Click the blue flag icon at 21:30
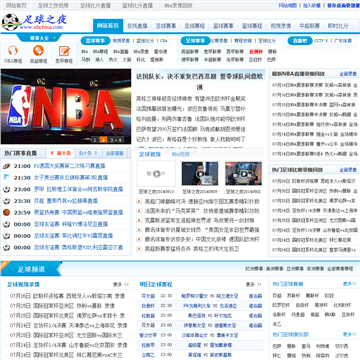The height and width of the screenshot is (360, 360). 6,177
